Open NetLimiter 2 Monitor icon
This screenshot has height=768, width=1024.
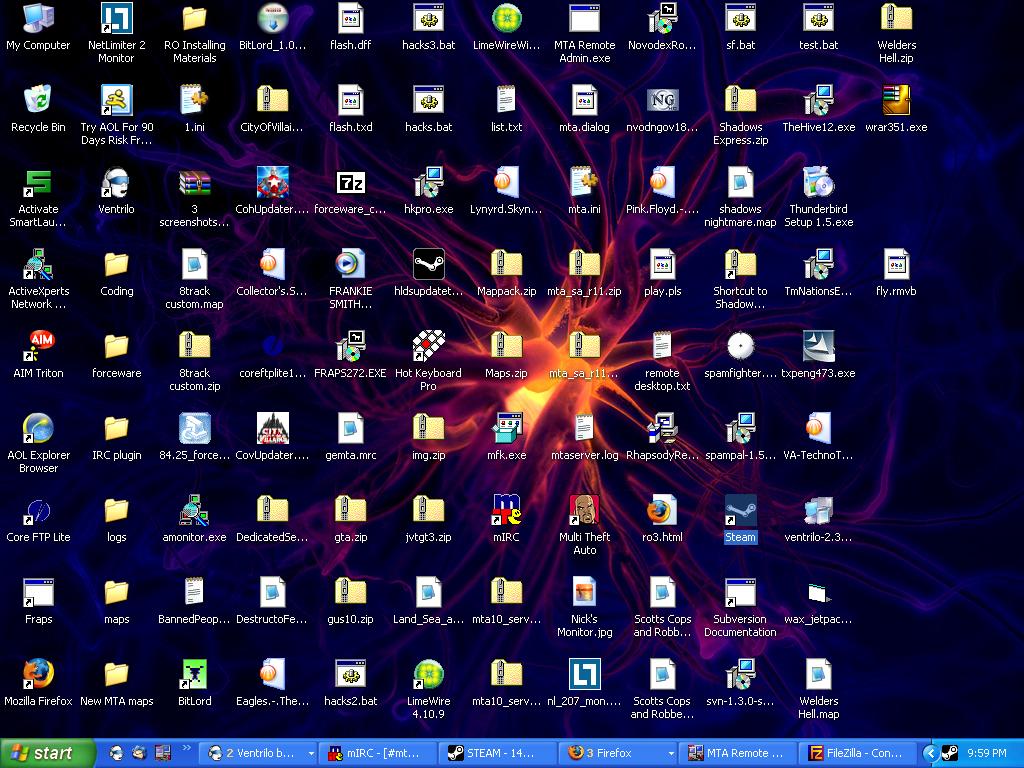[x=116, y=20]
